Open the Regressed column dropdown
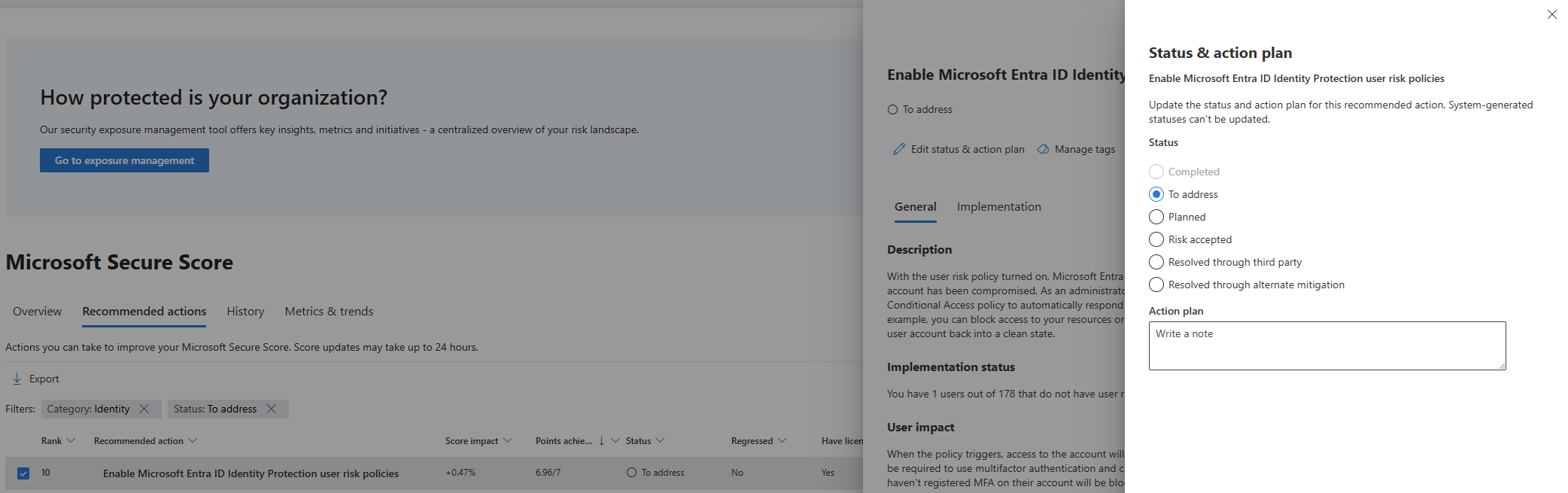Image resolution: width=1568 pixels, height=493 pixels. pyautogui.click(x=782, y=440)
